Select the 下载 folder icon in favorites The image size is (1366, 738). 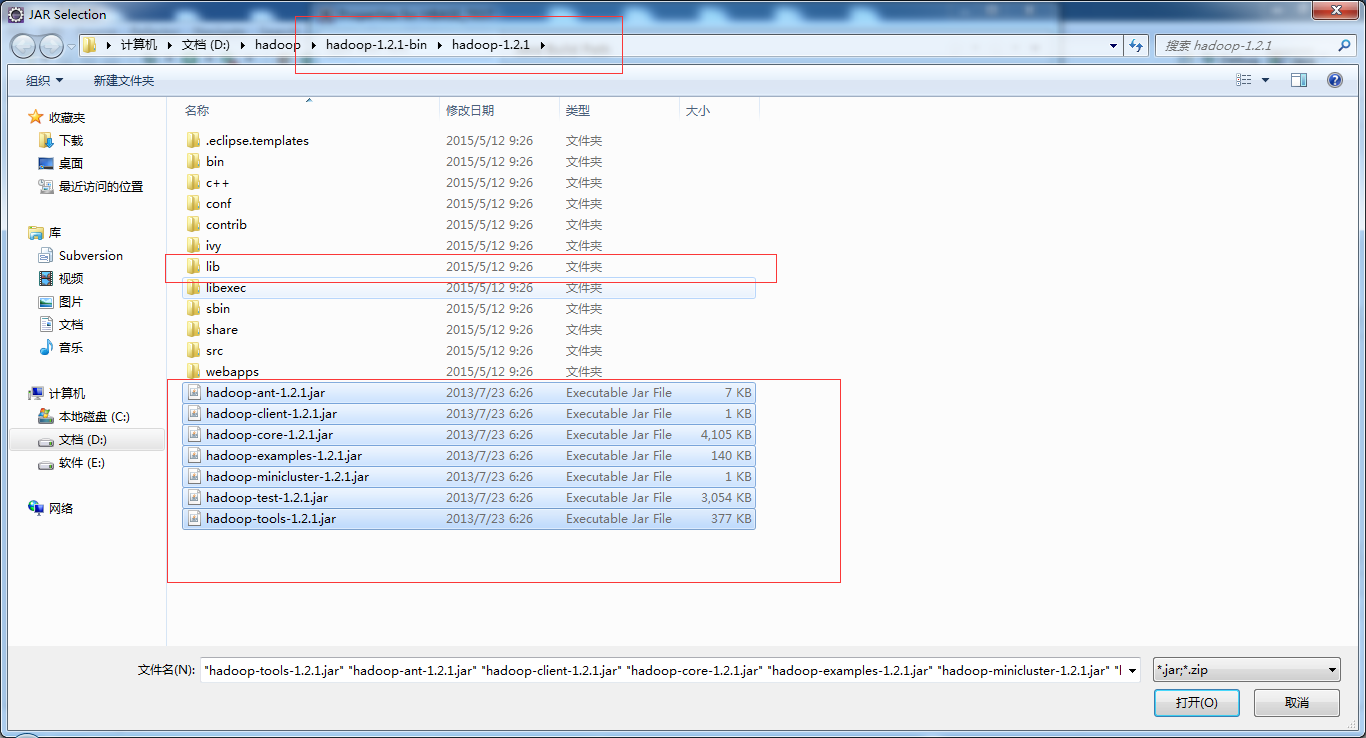click(45, 140)
